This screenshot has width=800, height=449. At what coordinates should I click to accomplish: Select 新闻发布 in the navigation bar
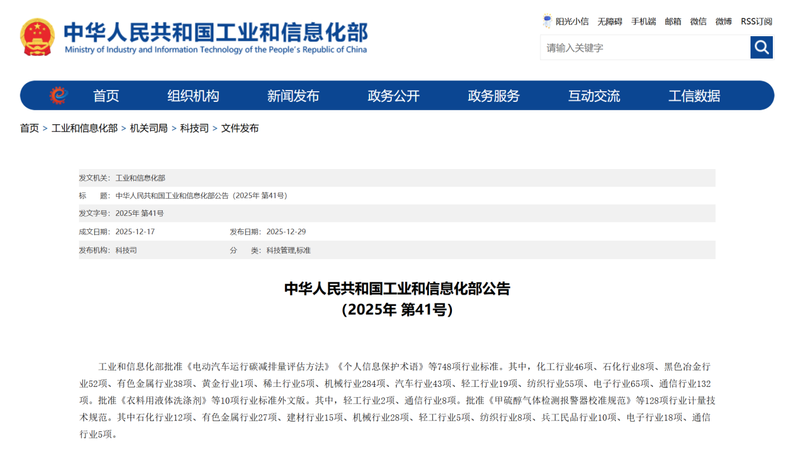(293, 96)
